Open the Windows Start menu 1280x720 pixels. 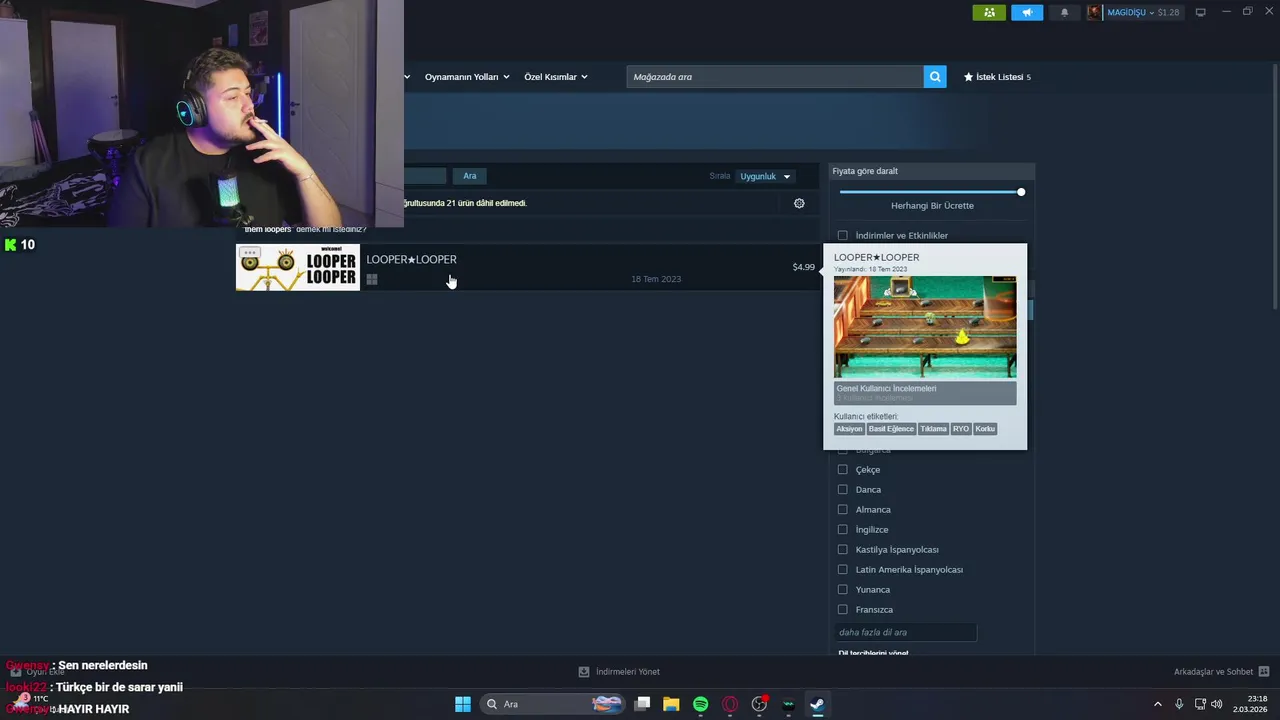click(x=463, y=704)
